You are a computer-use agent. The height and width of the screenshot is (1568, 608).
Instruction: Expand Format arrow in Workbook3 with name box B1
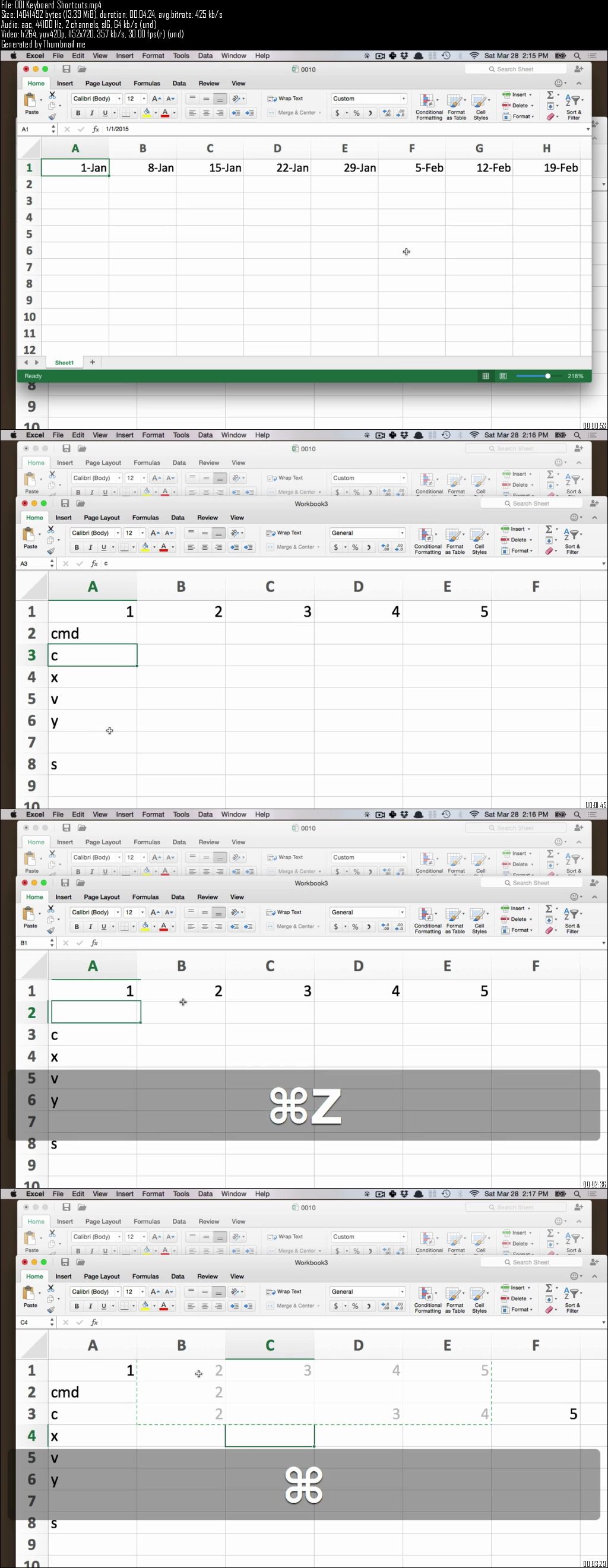(x=532, y=930)
